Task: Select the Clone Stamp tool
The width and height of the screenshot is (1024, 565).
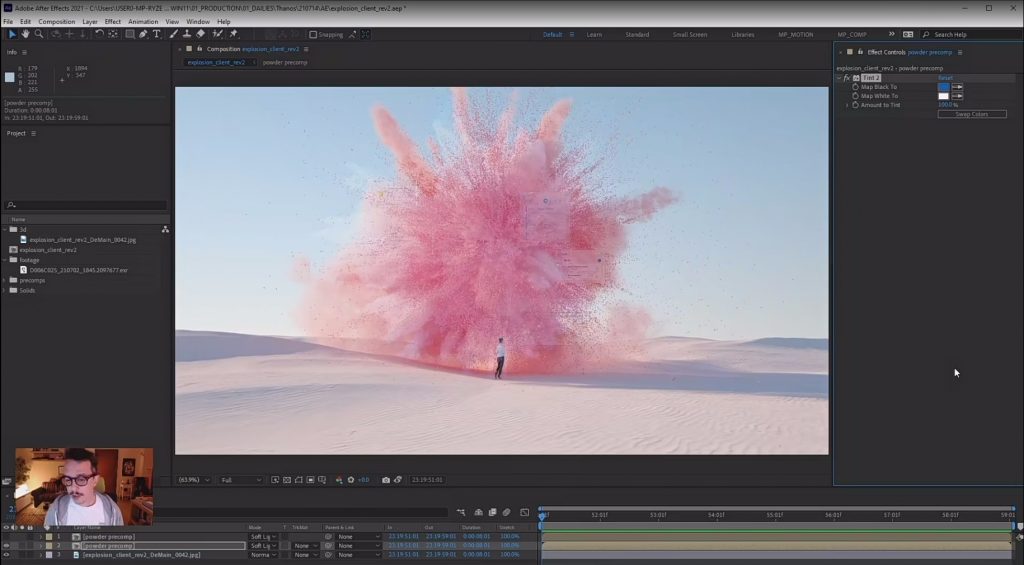Action: tap(186, 34)
